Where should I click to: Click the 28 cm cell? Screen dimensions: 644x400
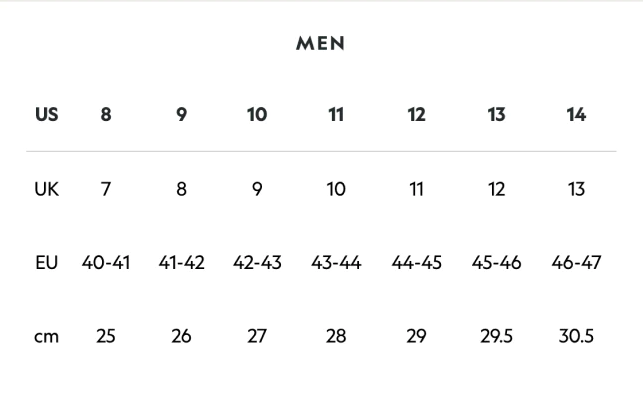pos(336,337)
